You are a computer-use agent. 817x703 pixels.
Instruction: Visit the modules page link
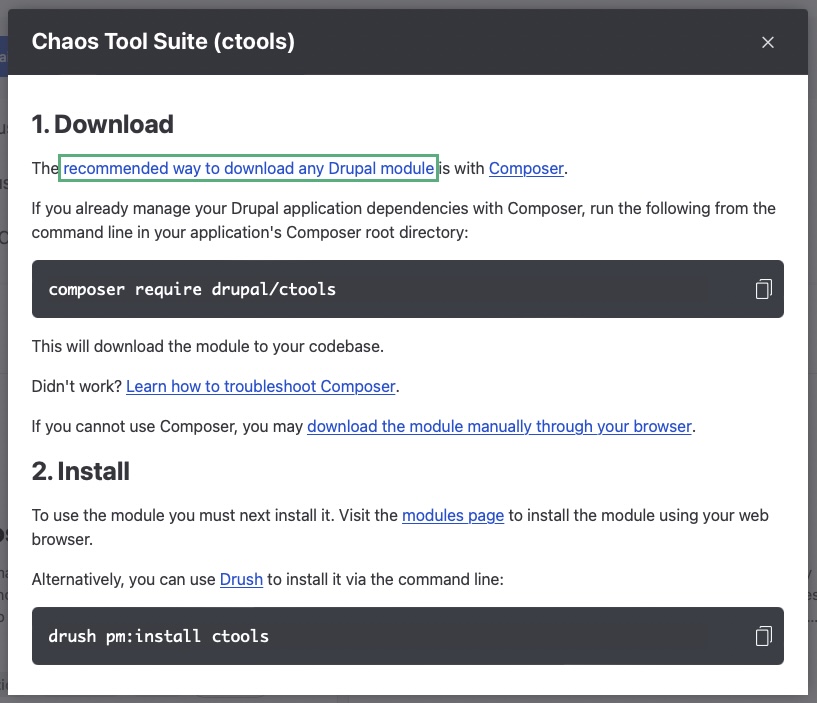pos(452,515)
